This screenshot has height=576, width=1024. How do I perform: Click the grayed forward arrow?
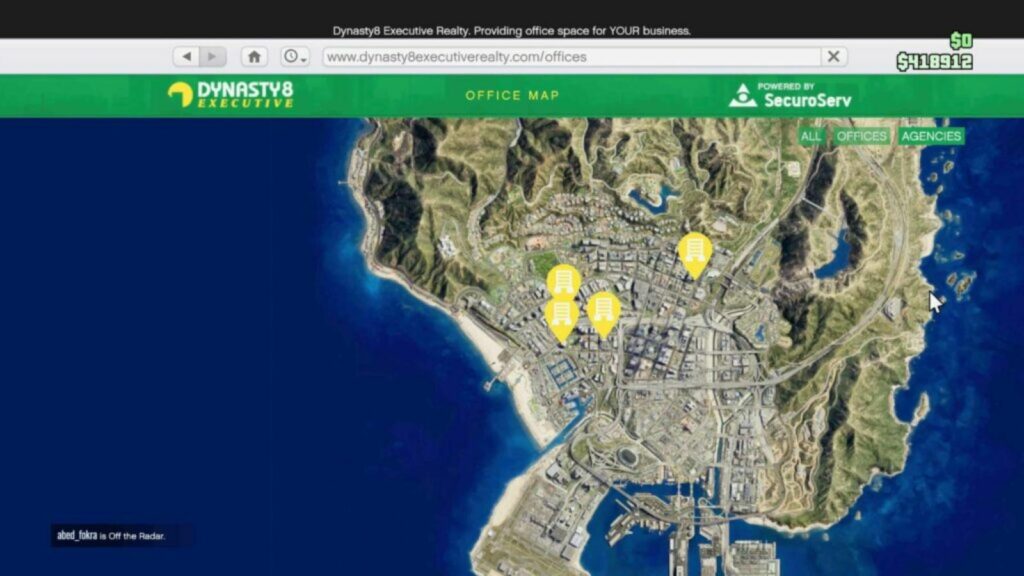click(x=213, y=56)
